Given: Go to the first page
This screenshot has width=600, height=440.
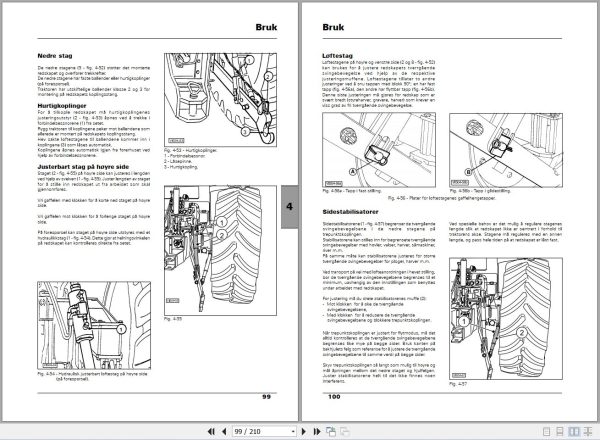Looking at the screenshot, I should [x=211, y=432].
